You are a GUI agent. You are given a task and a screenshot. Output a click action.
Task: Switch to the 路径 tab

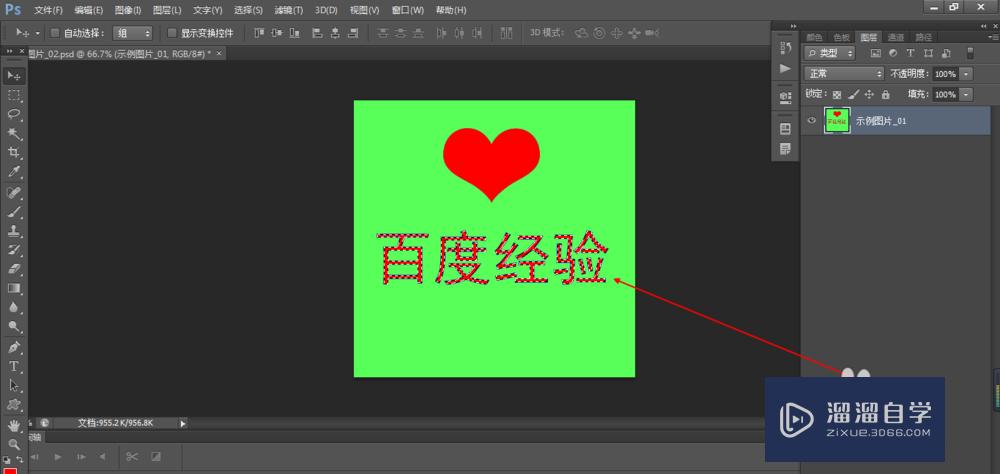point(923,37)
